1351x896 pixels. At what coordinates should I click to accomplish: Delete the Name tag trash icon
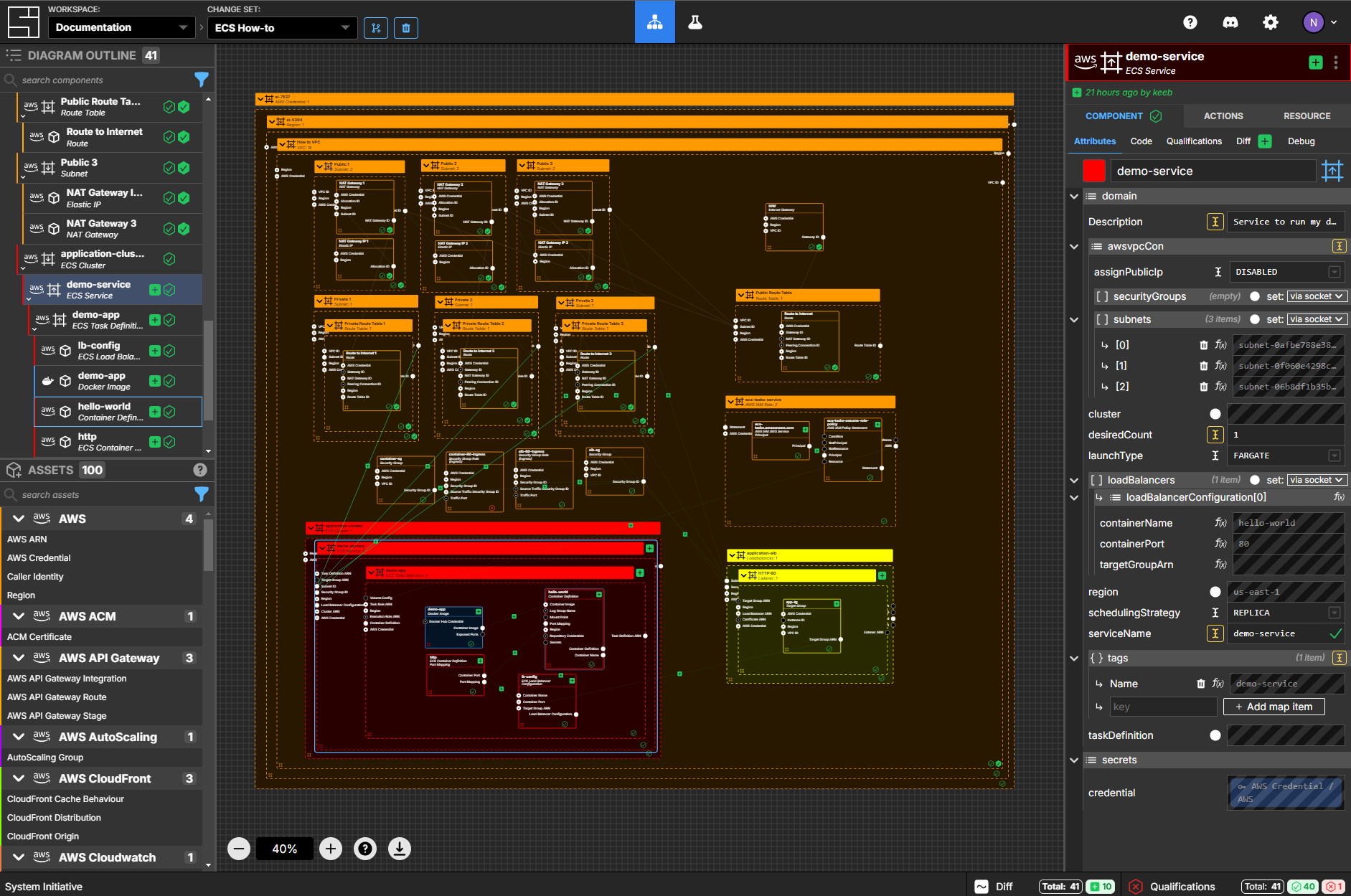(x=1201, y=684)
